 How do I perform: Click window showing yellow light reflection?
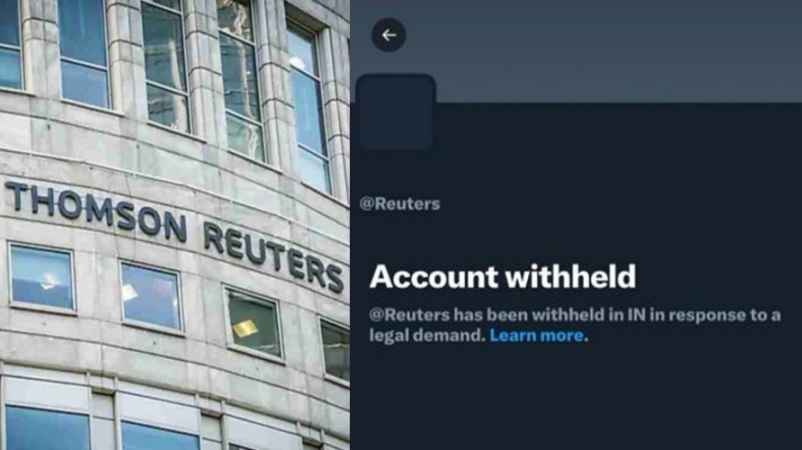click(254, 322)
